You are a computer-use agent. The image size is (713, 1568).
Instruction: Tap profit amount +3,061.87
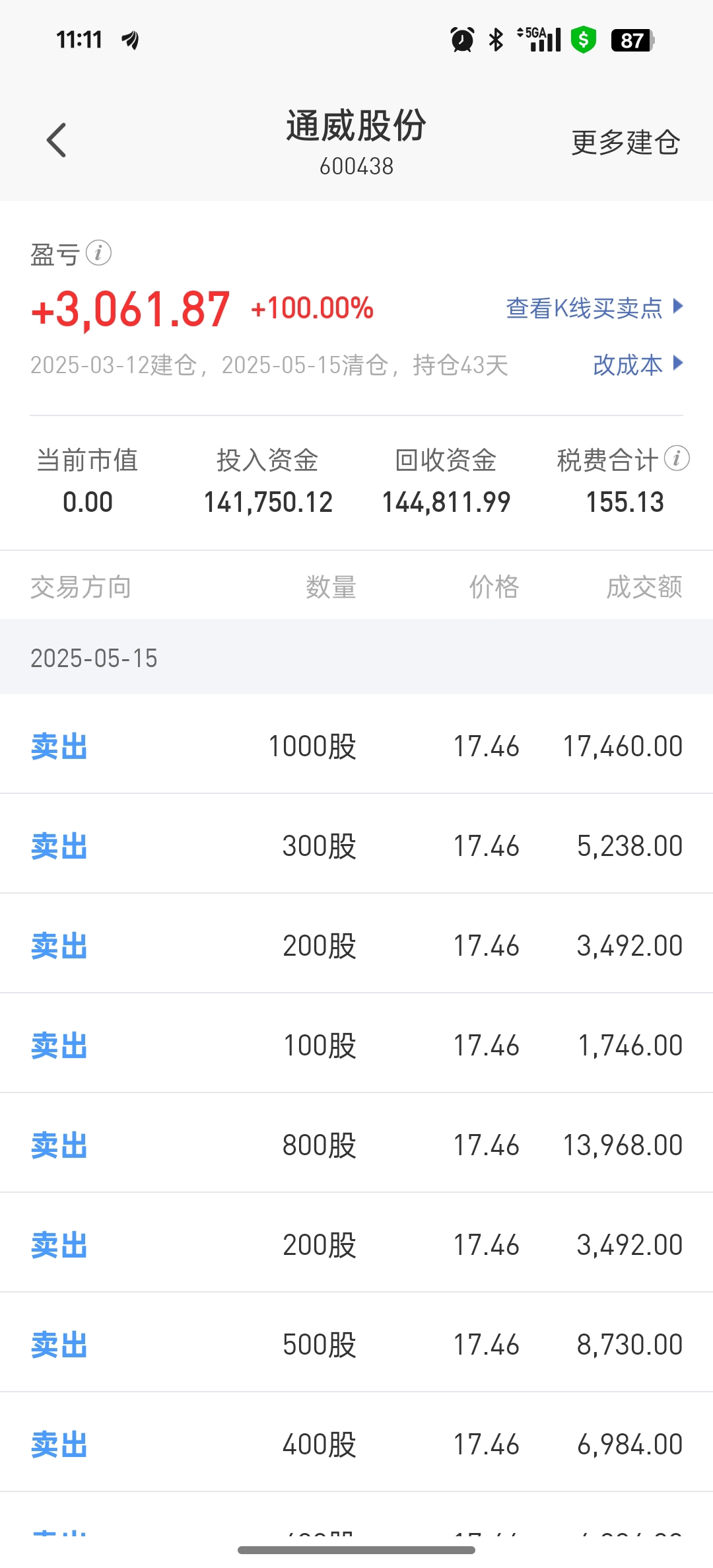pos(131,309)
